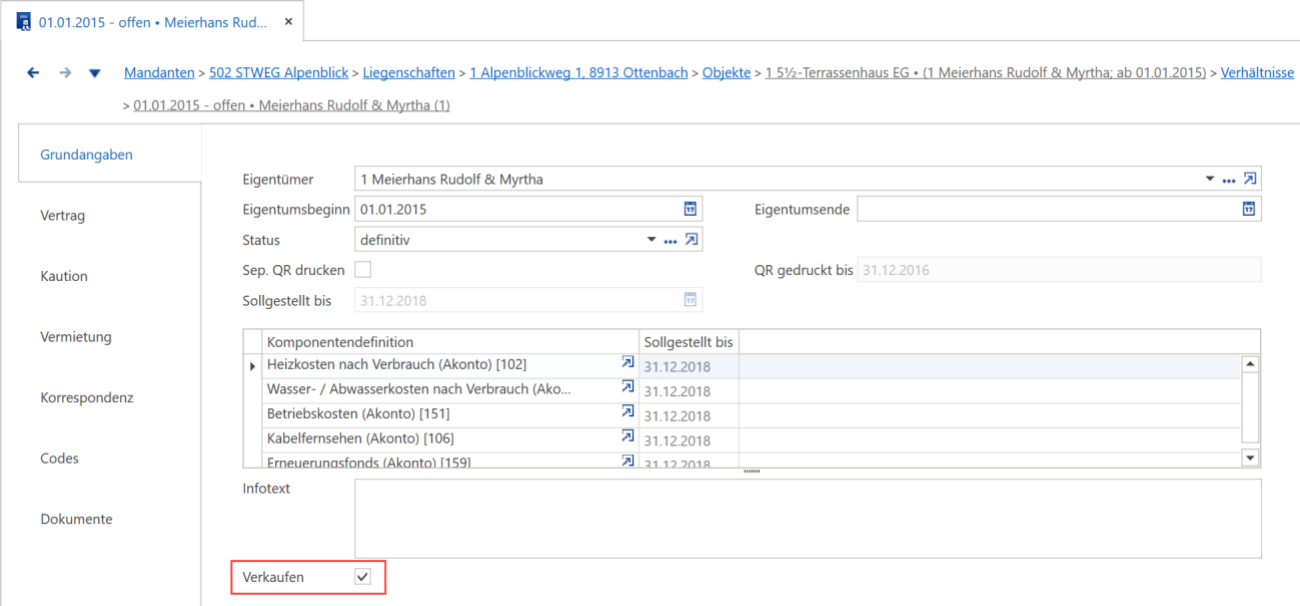
Task: Show the Korrespondenz tab
Action: point(87,398)
